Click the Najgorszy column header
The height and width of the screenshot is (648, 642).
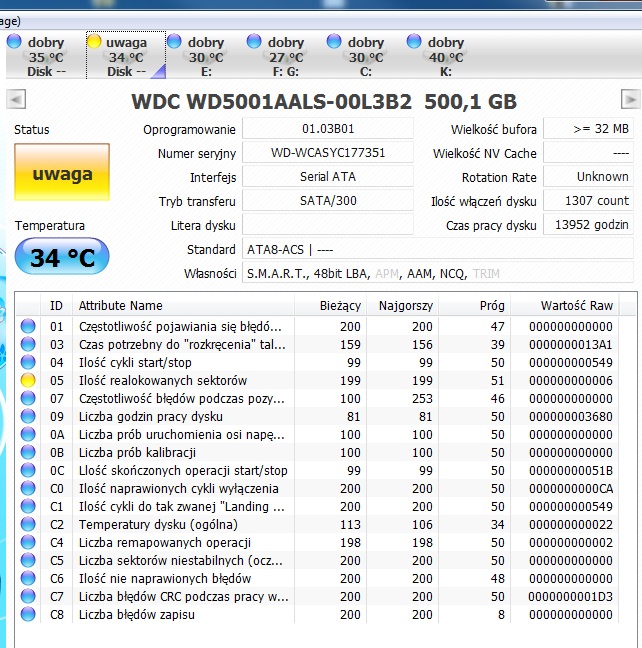point(402,305)
